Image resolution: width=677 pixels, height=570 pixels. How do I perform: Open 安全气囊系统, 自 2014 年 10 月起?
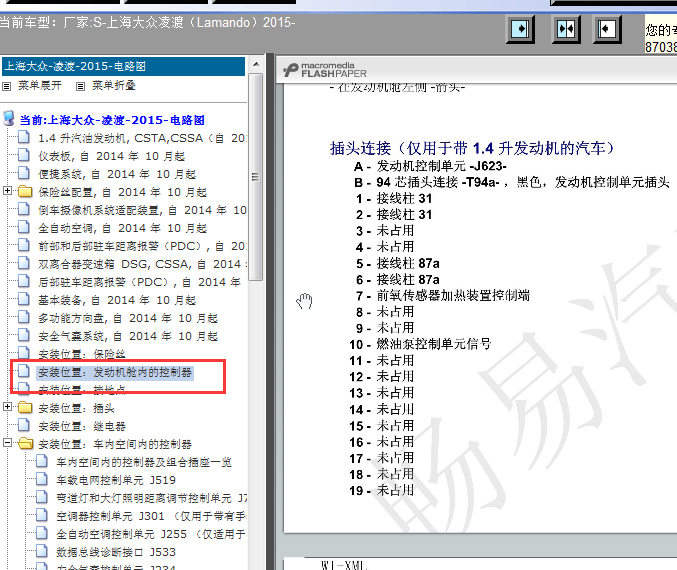[128, 336]
